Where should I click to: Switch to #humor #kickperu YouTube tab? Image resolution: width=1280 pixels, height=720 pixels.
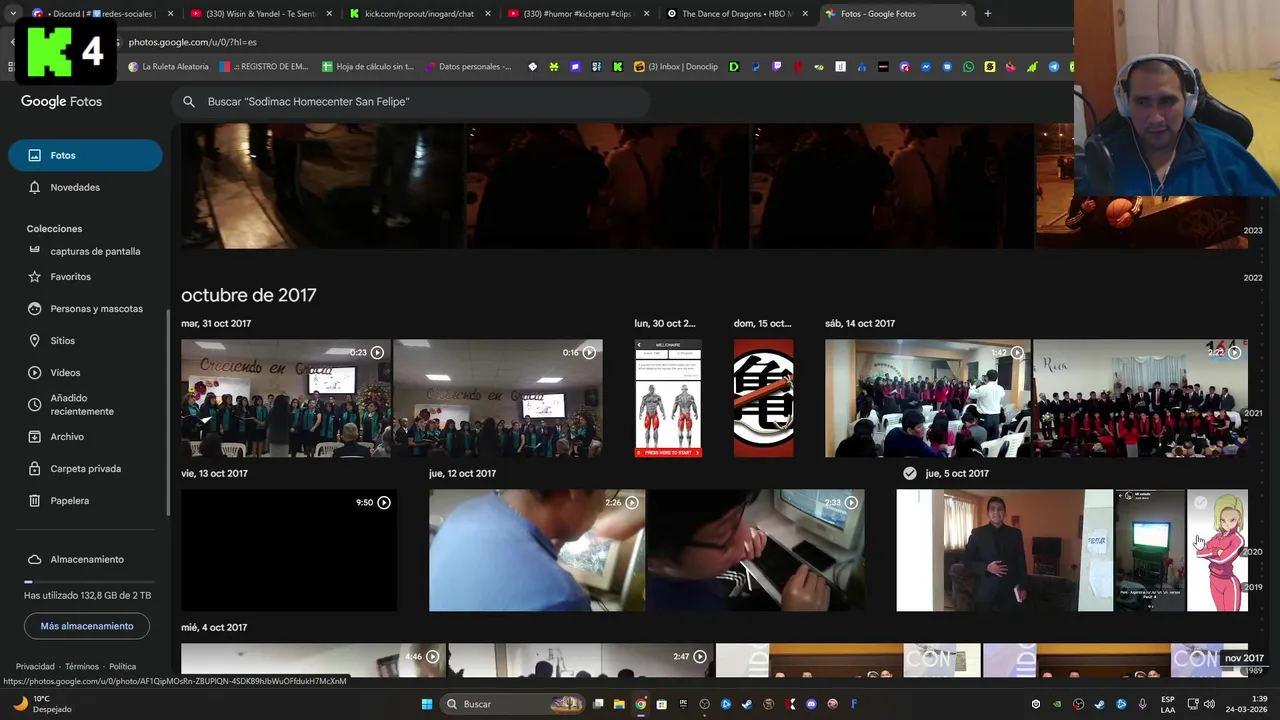click(x=578, y=14)
